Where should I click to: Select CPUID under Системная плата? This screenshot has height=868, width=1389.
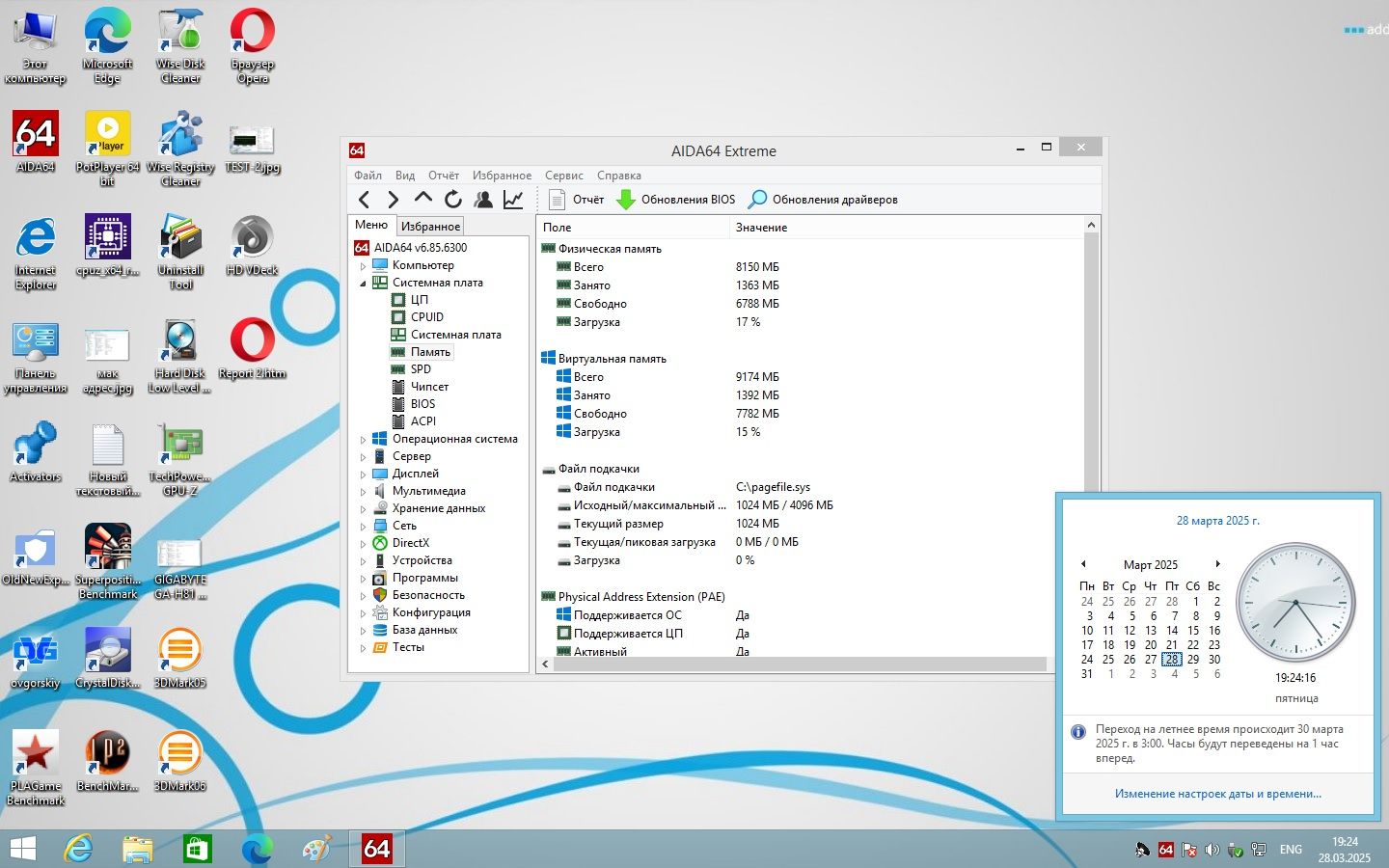(x=427, y=317)
